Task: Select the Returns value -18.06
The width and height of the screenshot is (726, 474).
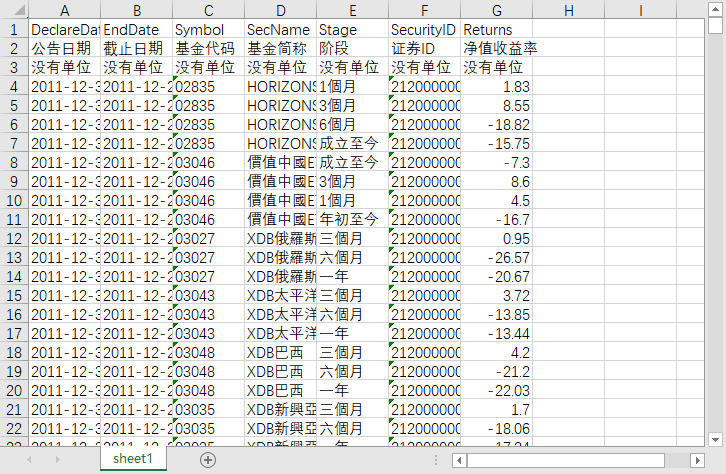Action: click(x=496, y=428)
